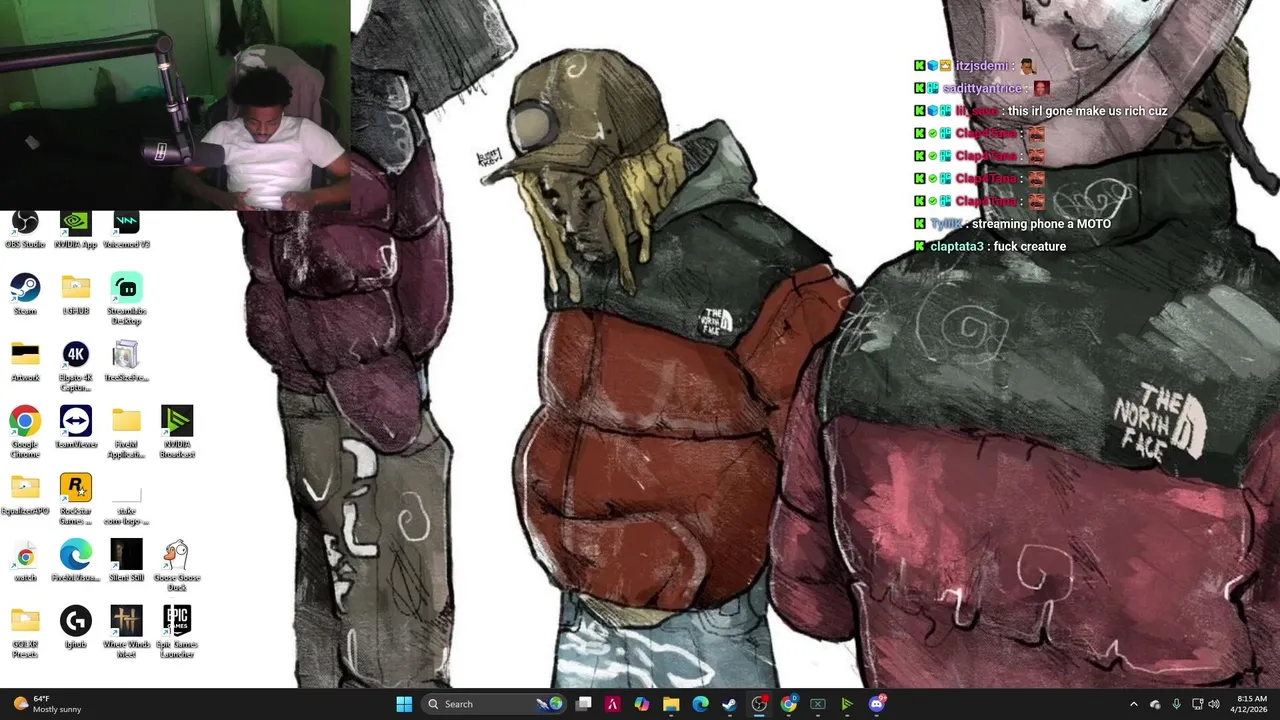Launch Where Winds Meet game shortcut
This screenshot has height=720, width=1280.
[127, 633]
